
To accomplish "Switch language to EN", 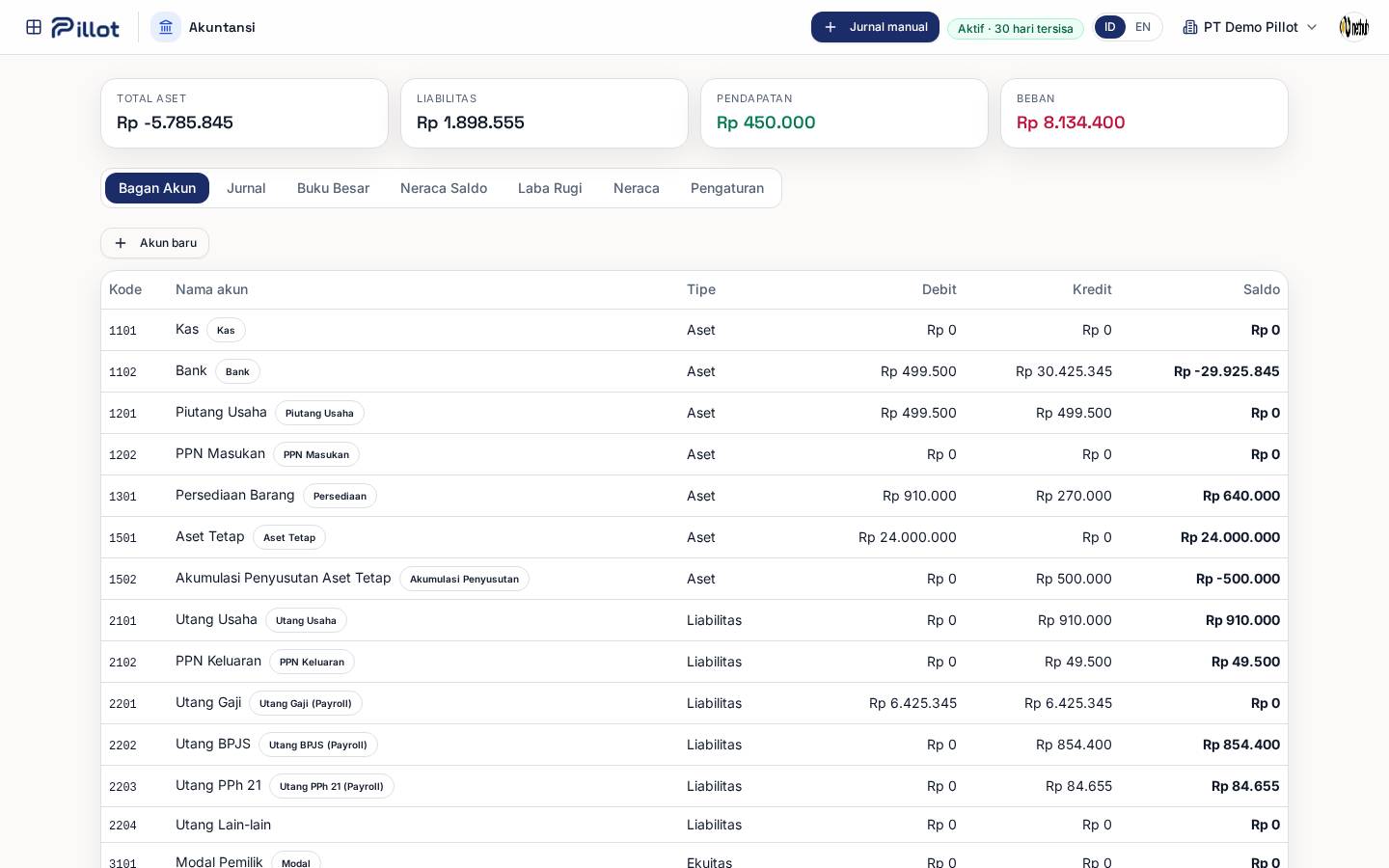I will pyautogui.click(x=1143, y=27).
